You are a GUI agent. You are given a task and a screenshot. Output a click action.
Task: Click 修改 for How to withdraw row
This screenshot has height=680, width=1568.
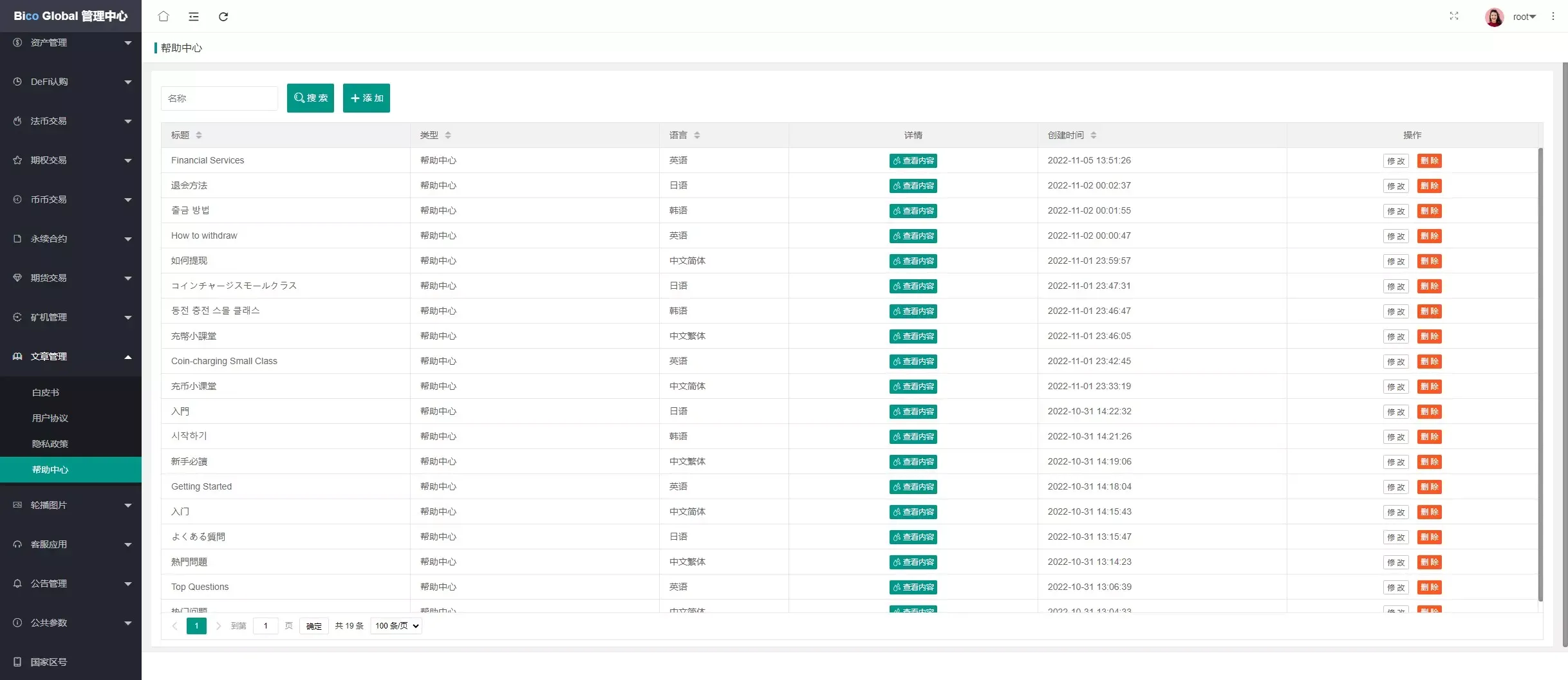coord(1395,236)
